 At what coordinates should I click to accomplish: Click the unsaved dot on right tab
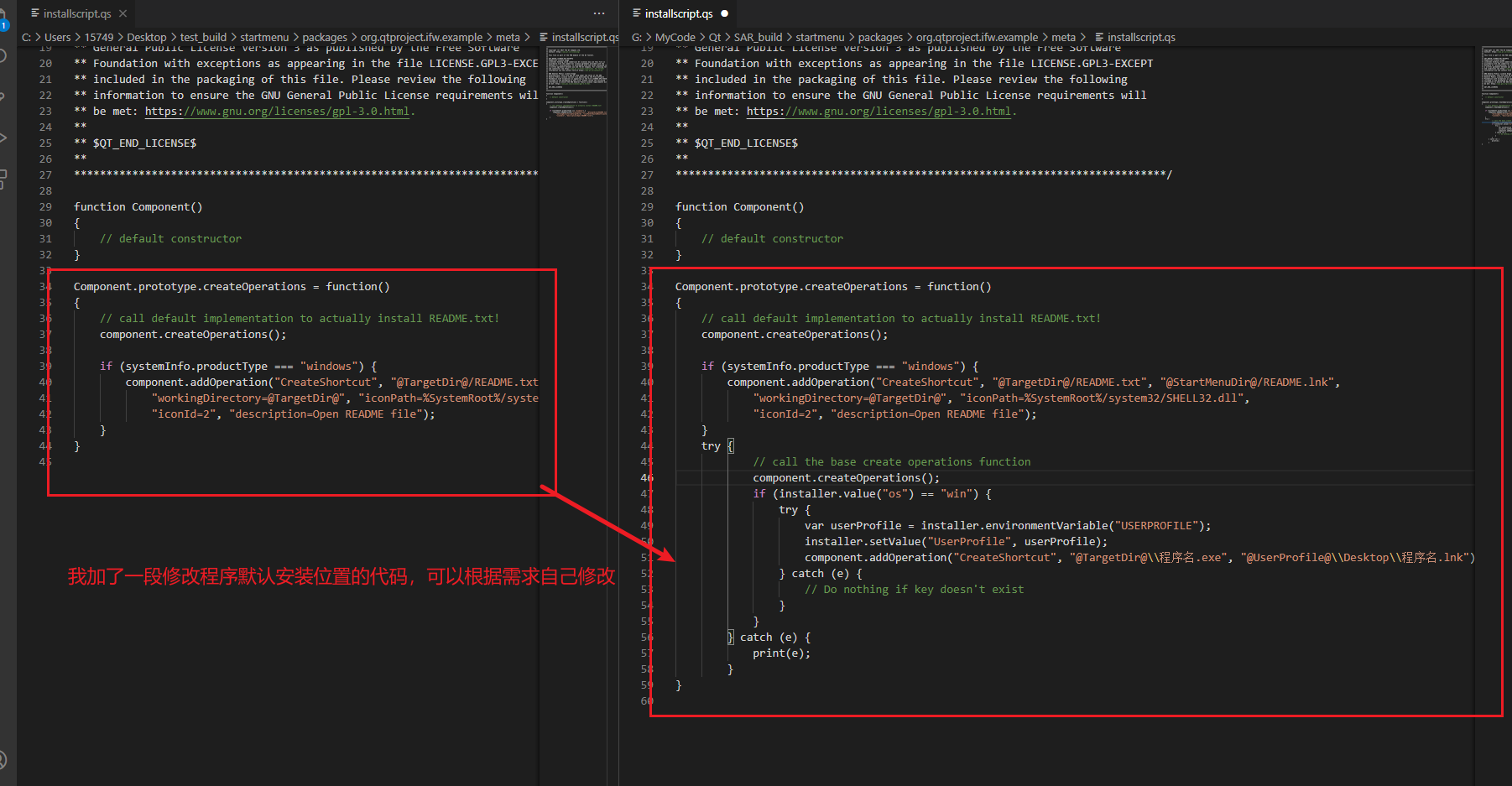pos(724,13)
